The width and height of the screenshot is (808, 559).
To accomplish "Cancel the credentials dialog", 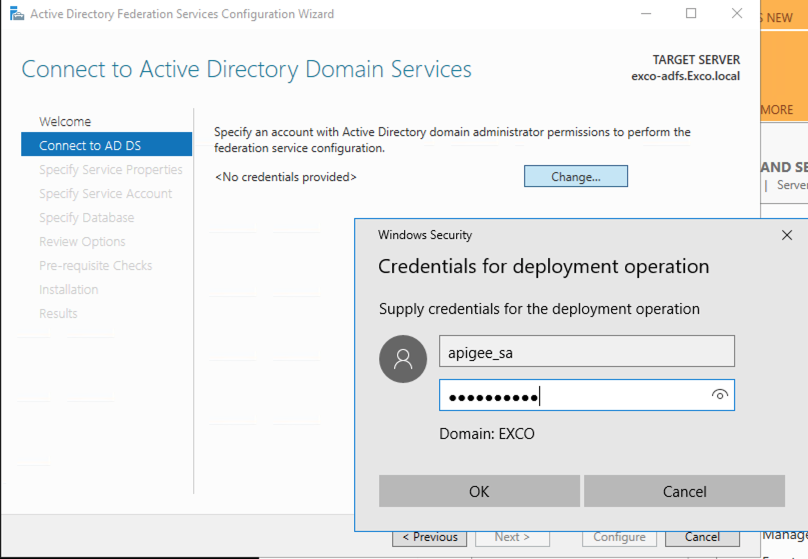I will coord(684,491).
